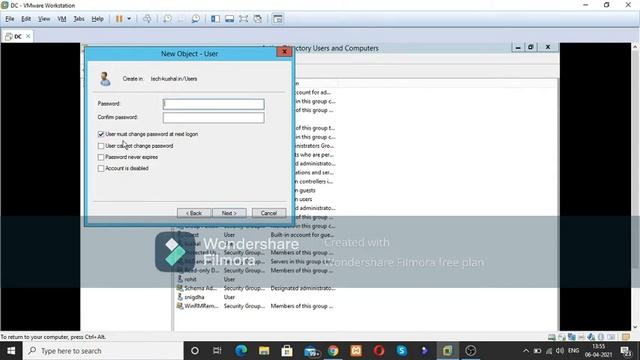Open the View menu

tap(44, 19)
